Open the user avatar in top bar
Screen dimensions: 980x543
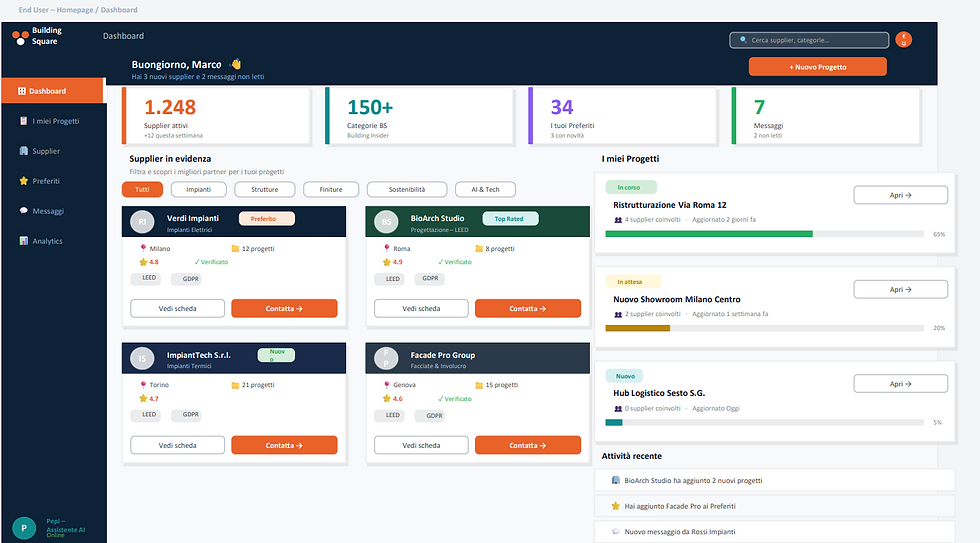pos(903,39)
